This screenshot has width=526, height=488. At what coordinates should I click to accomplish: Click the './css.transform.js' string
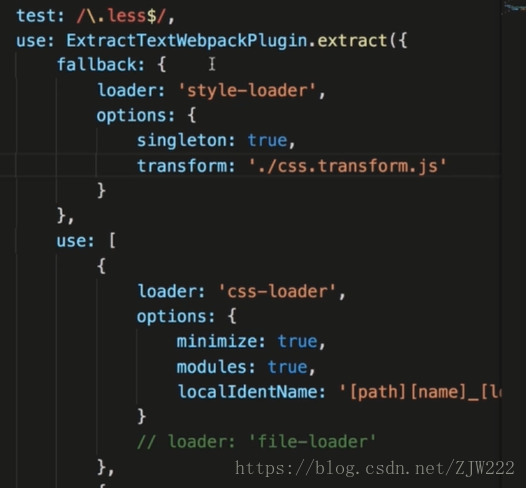[347, 166]
